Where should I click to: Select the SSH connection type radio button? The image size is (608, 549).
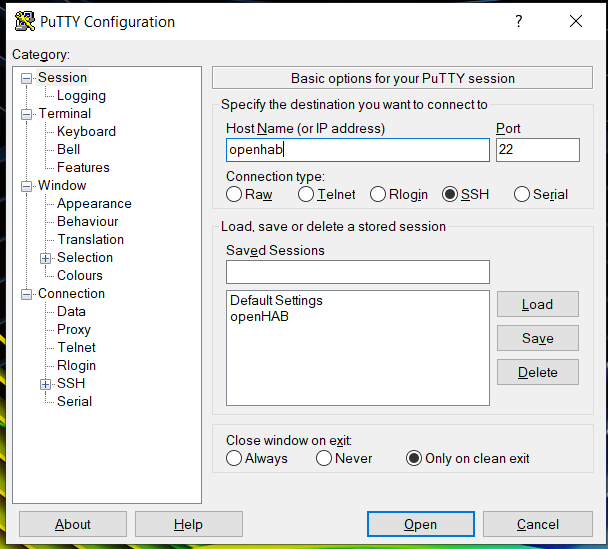click(x=450, y=194)
